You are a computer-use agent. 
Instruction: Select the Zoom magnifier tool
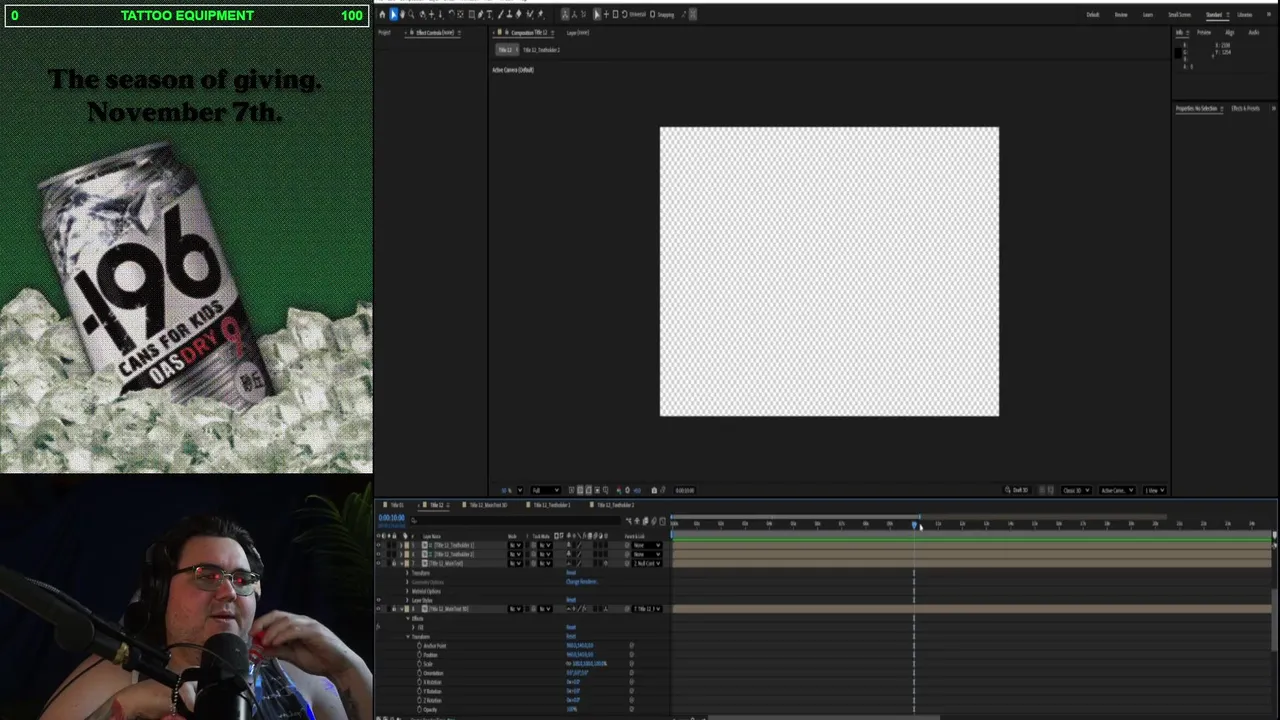click(x=411, y=14)
